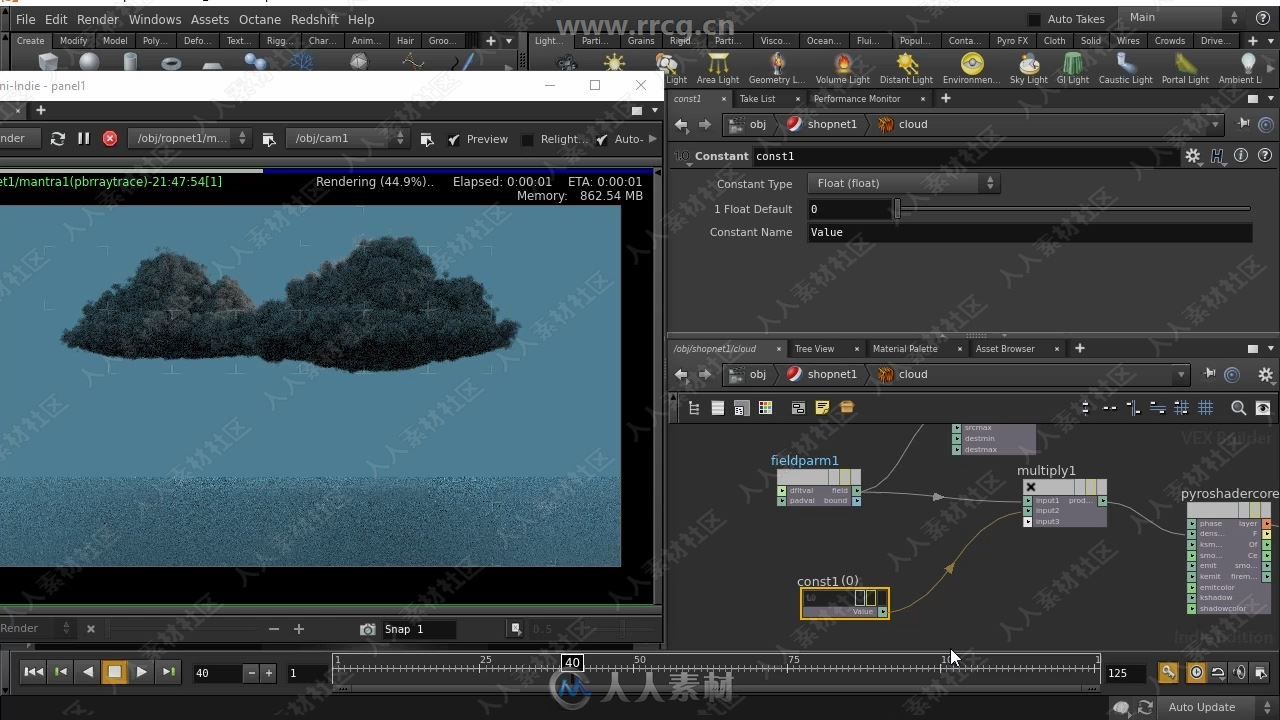This screenshot has width=1280, height=720.
Task: Open the network editor search icon
Action: tap(1238, 408)
